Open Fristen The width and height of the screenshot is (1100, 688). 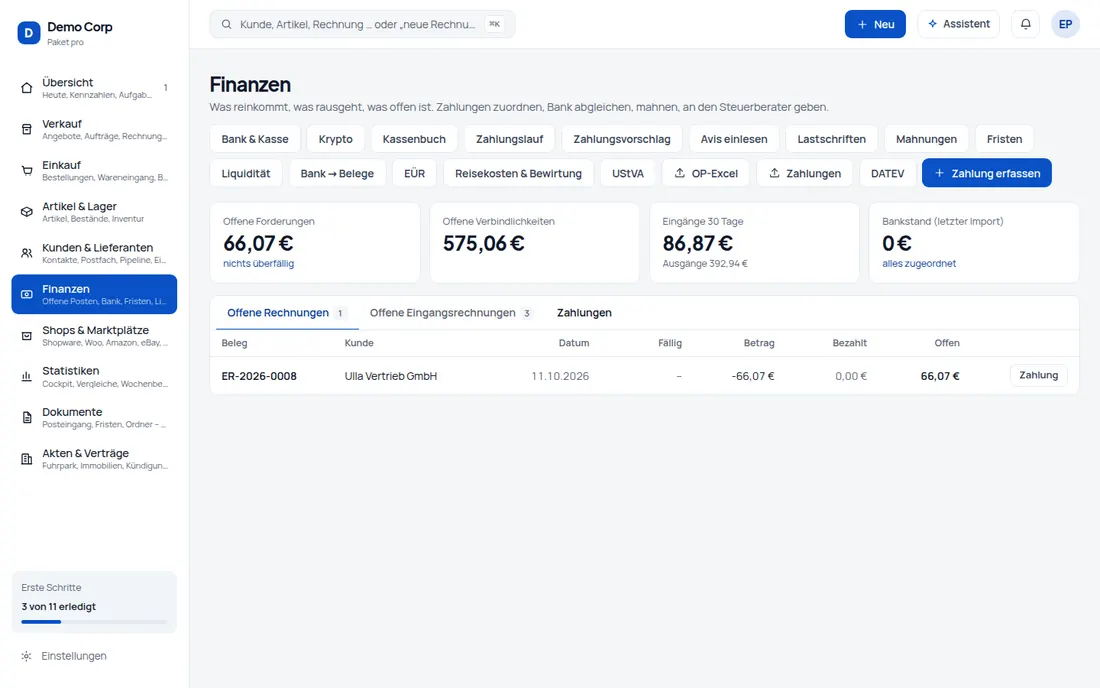1005,139
